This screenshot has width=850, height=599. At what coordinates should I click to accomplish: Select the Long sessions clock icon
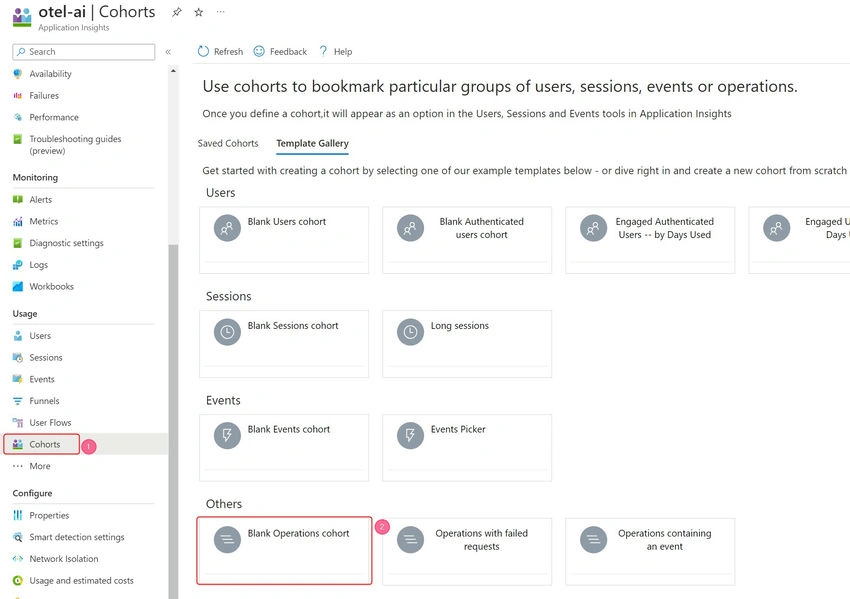(x=410, y=332)
